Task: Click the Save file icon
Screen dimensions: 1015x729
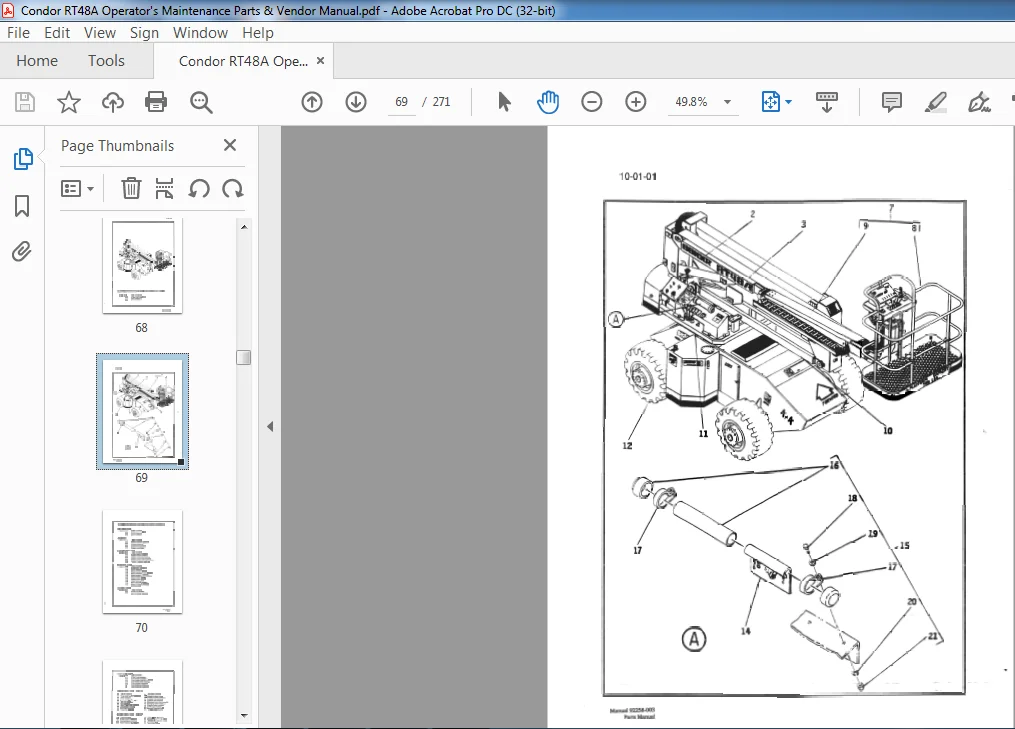Action: tap(25, 102)
